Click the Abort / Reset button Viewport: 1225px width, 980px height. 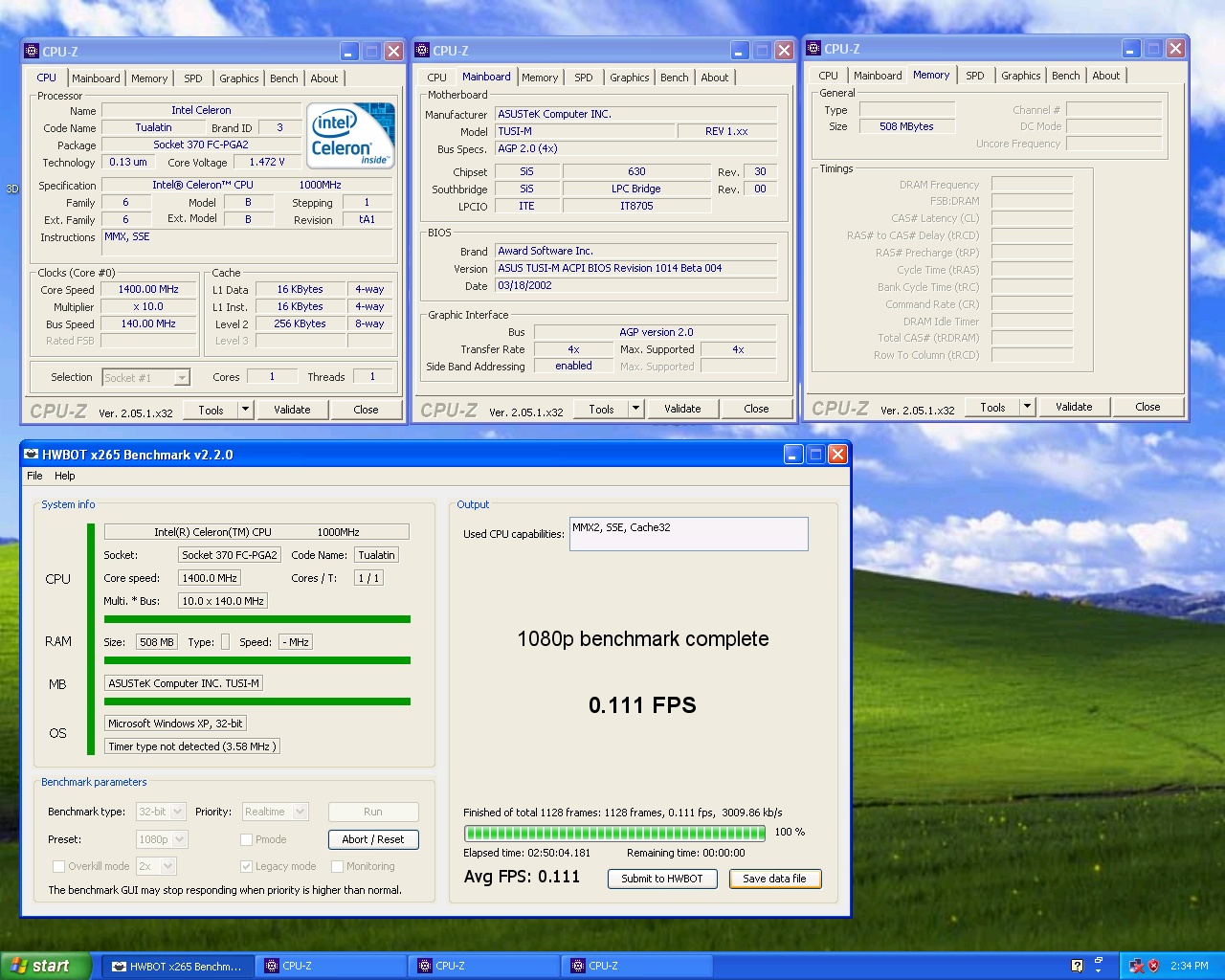click(x=373, y=839)
